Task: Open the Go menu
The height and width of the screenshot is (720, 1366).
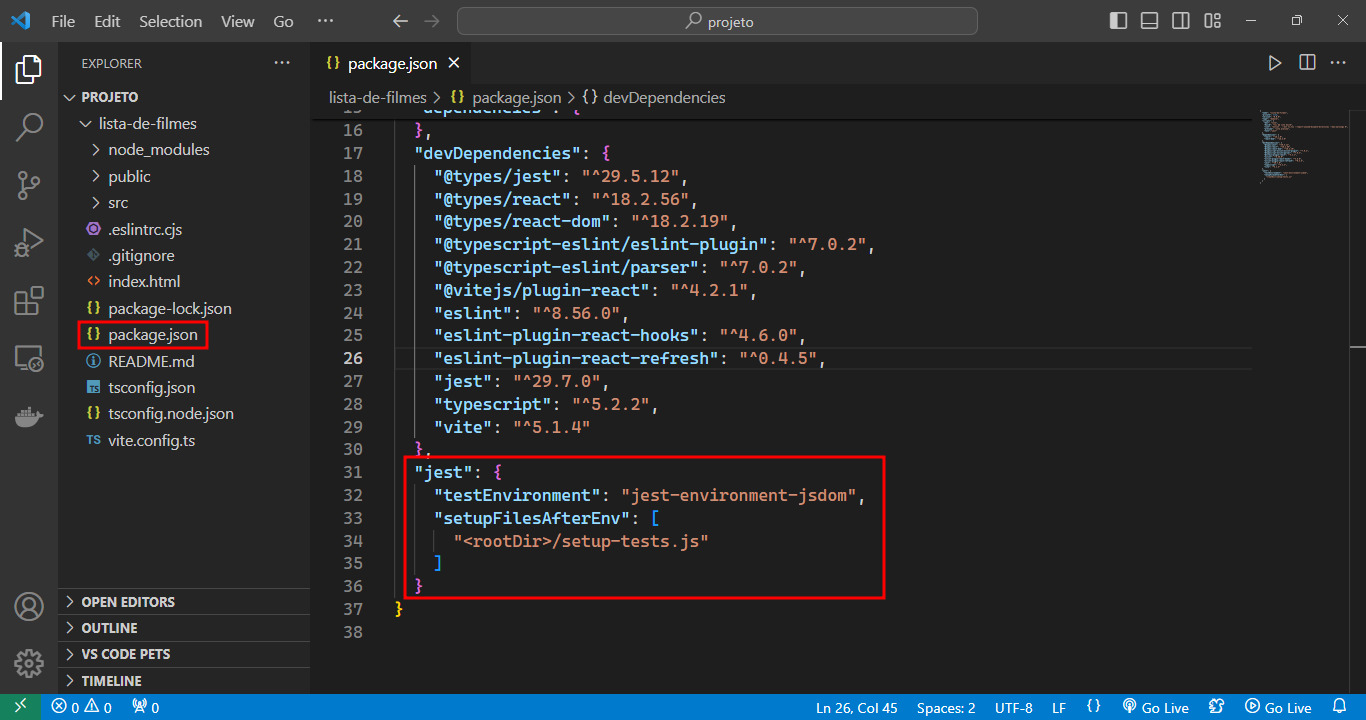Action: pos(284,21)
